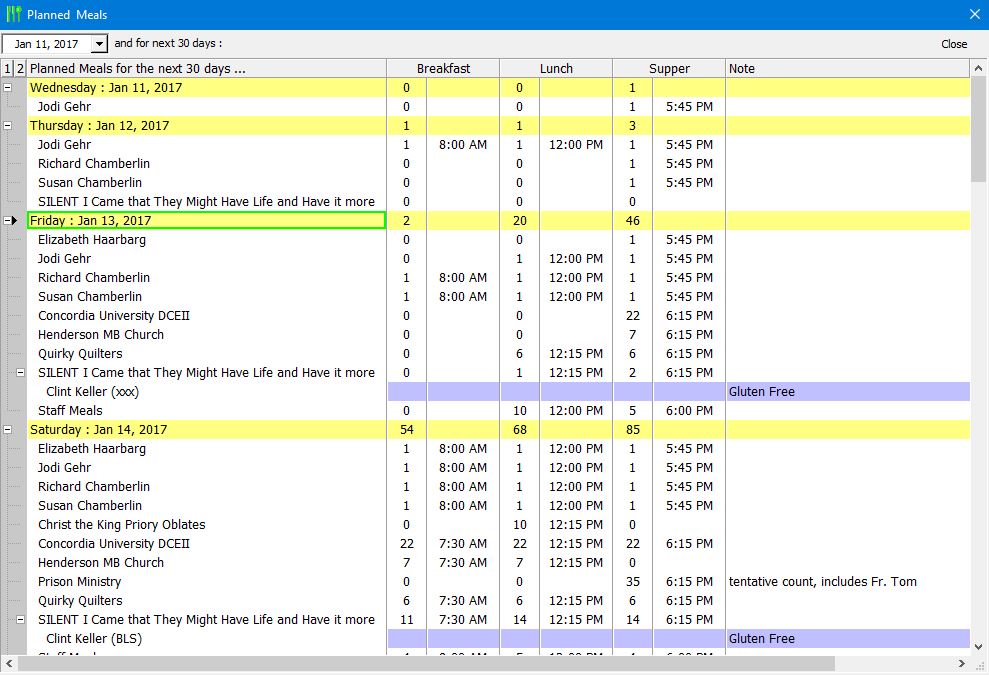Click Saturday's total breakfast count 54
Screen dimensions: 989x675
(407, 430)
